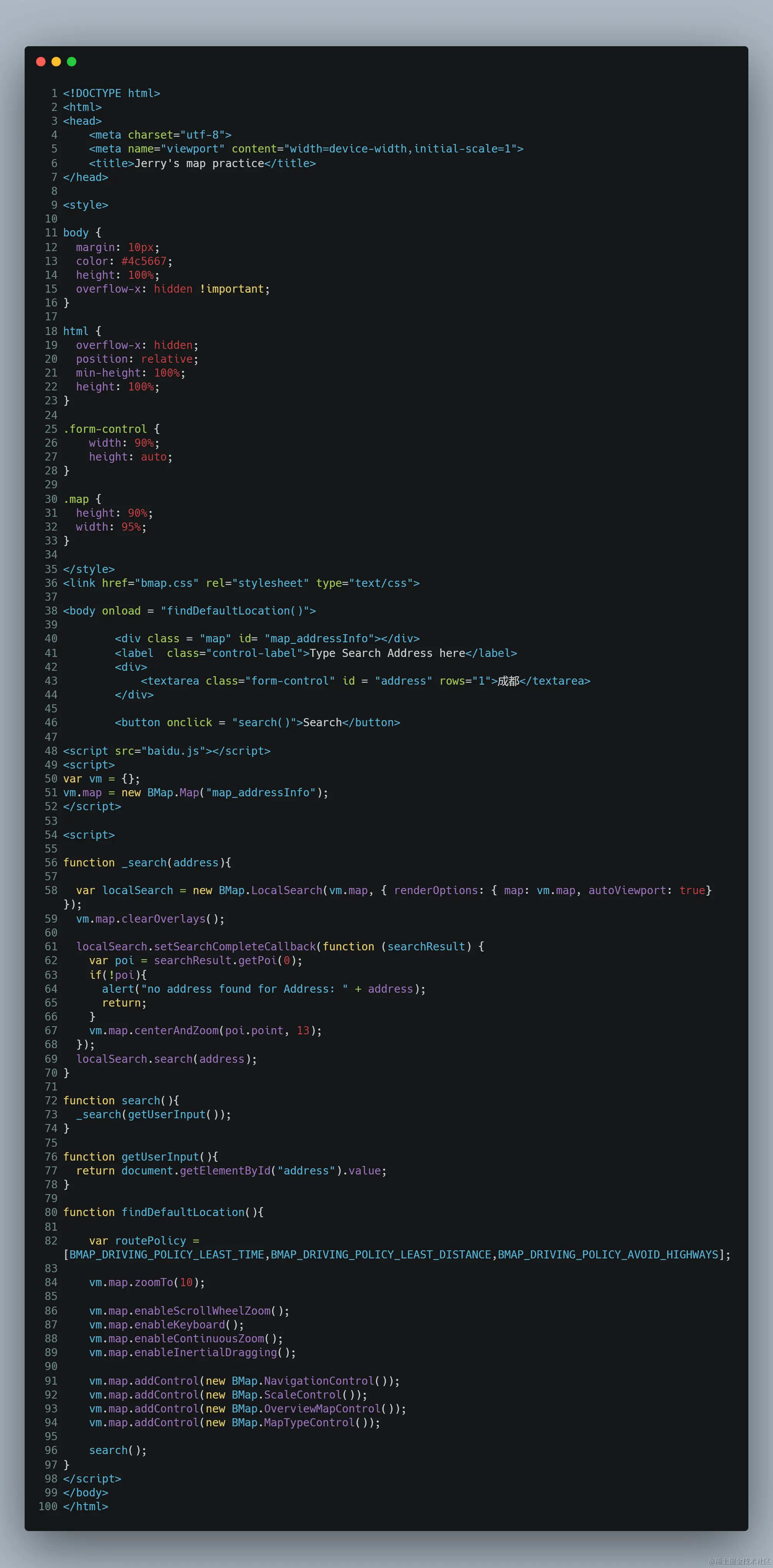This screenshot has width=773, height=1568.
Task: Click the body onload attribute
Action: point(121,610)
